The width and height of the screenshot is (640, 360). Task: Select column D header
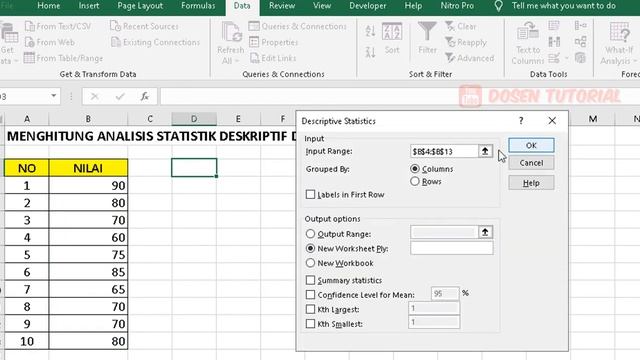[194, 119]
